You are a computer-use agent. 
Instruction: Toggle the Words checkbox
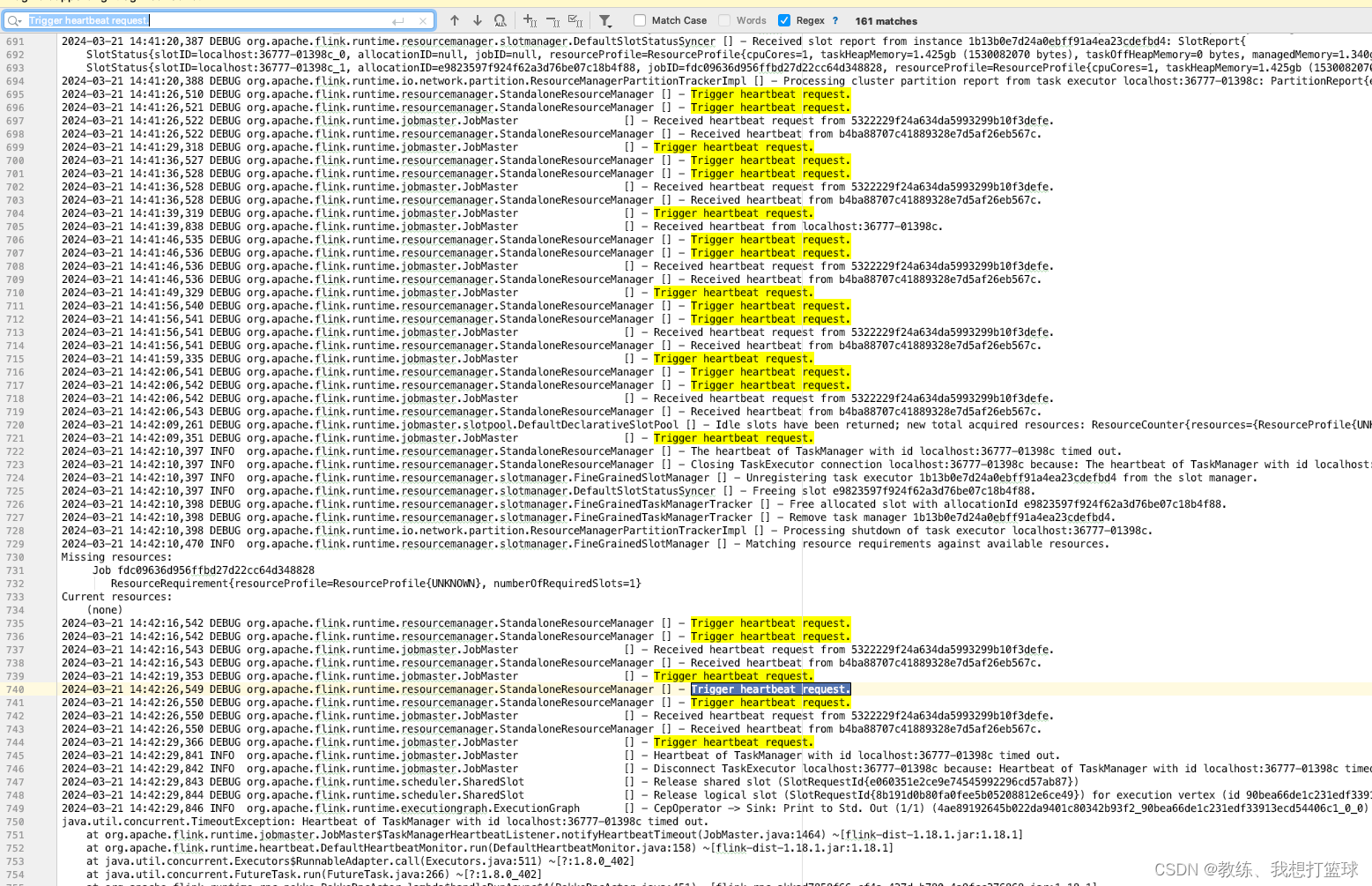point(724,20)
